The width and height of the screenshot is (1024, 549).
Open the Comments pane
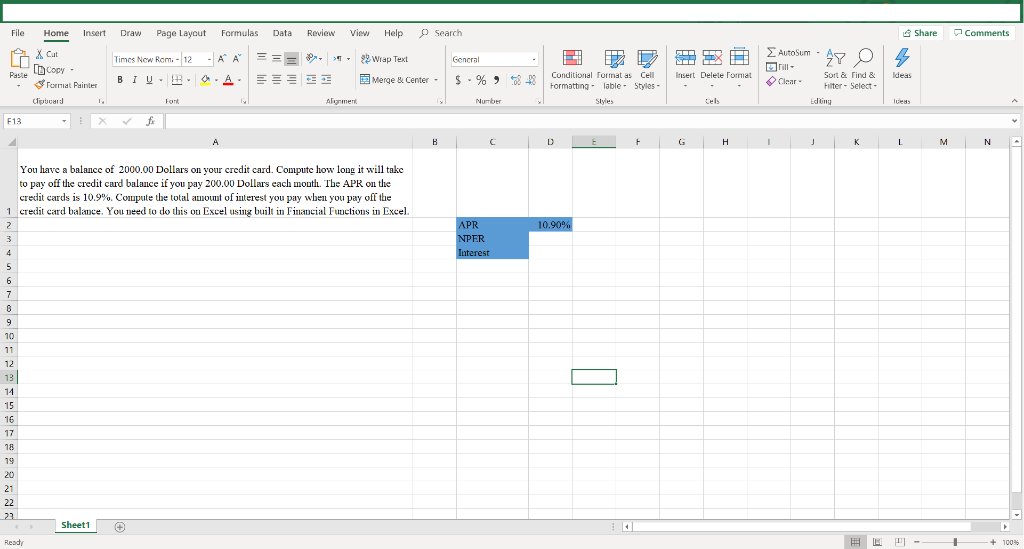(x=982, y=33)
